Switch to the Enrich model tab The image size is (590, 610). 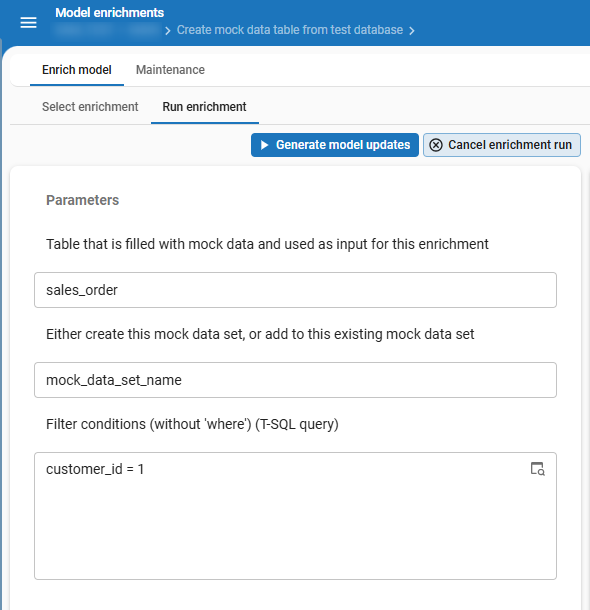(77, 70)
